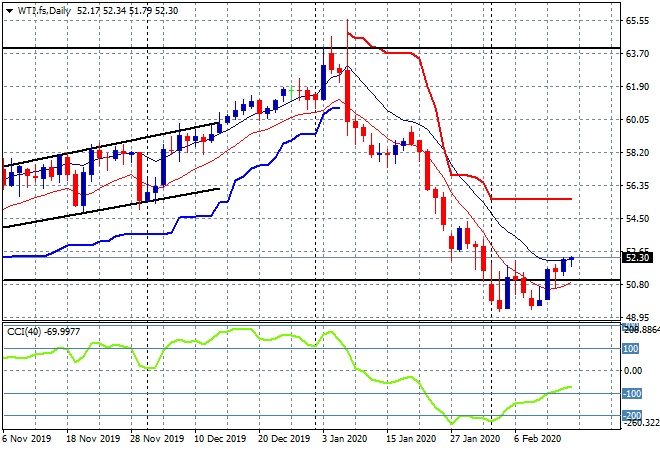Click the 58.20 price axis label
The height and width of the screenshot is (450, 660).
click(x=638, y=152)
